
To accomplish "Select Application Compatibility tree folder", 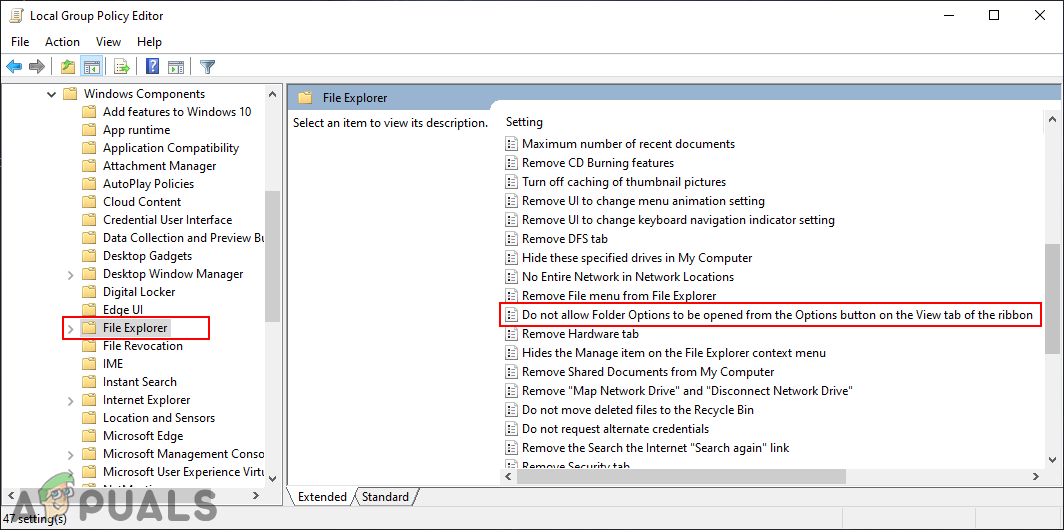I will [171, 148].
